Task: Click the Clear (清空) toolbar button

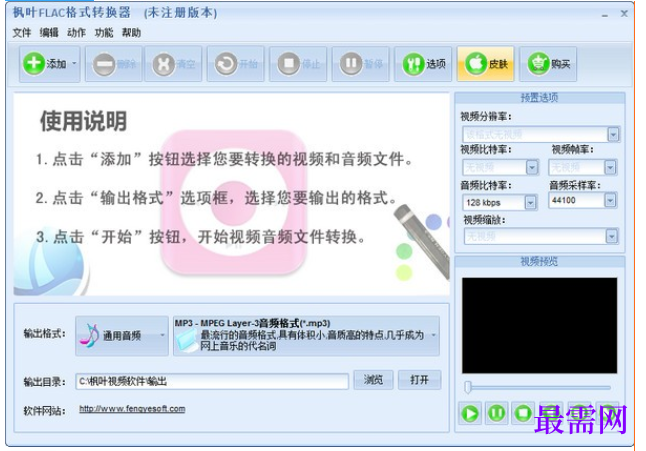Action: [x=173, y=64]
